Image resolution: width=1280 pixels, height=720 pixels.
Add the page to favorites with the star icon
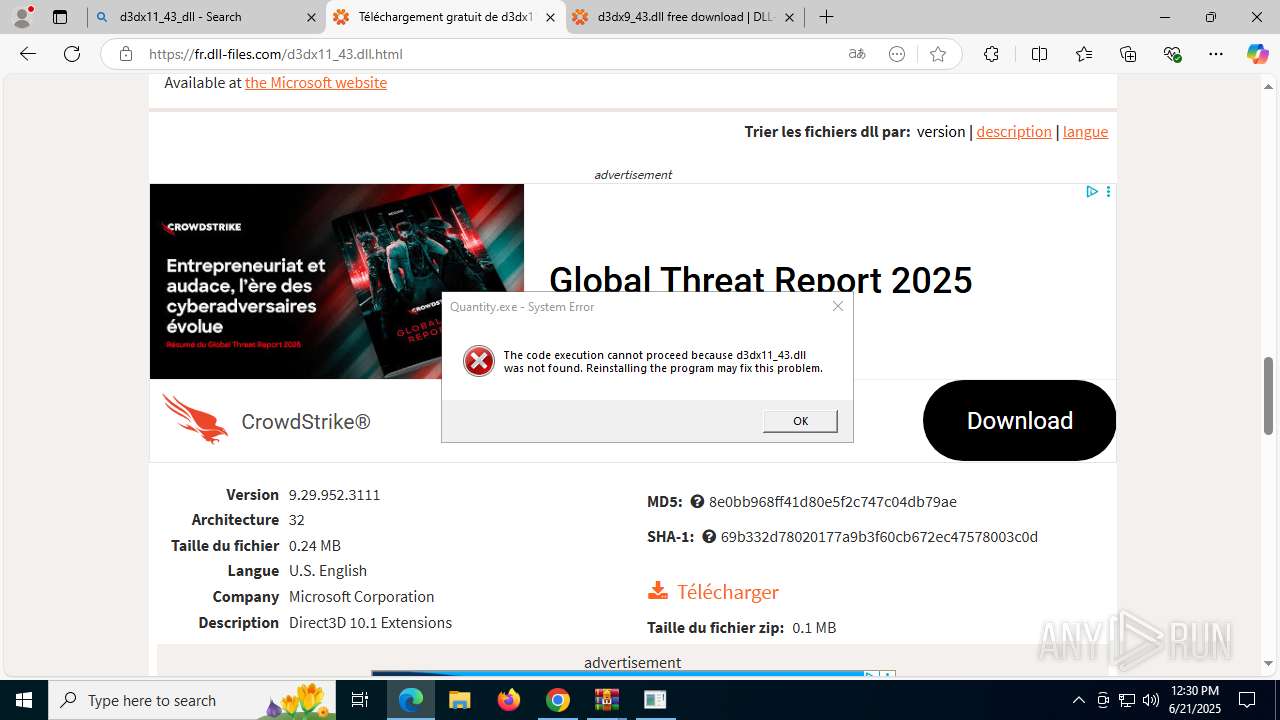(938, 54)
